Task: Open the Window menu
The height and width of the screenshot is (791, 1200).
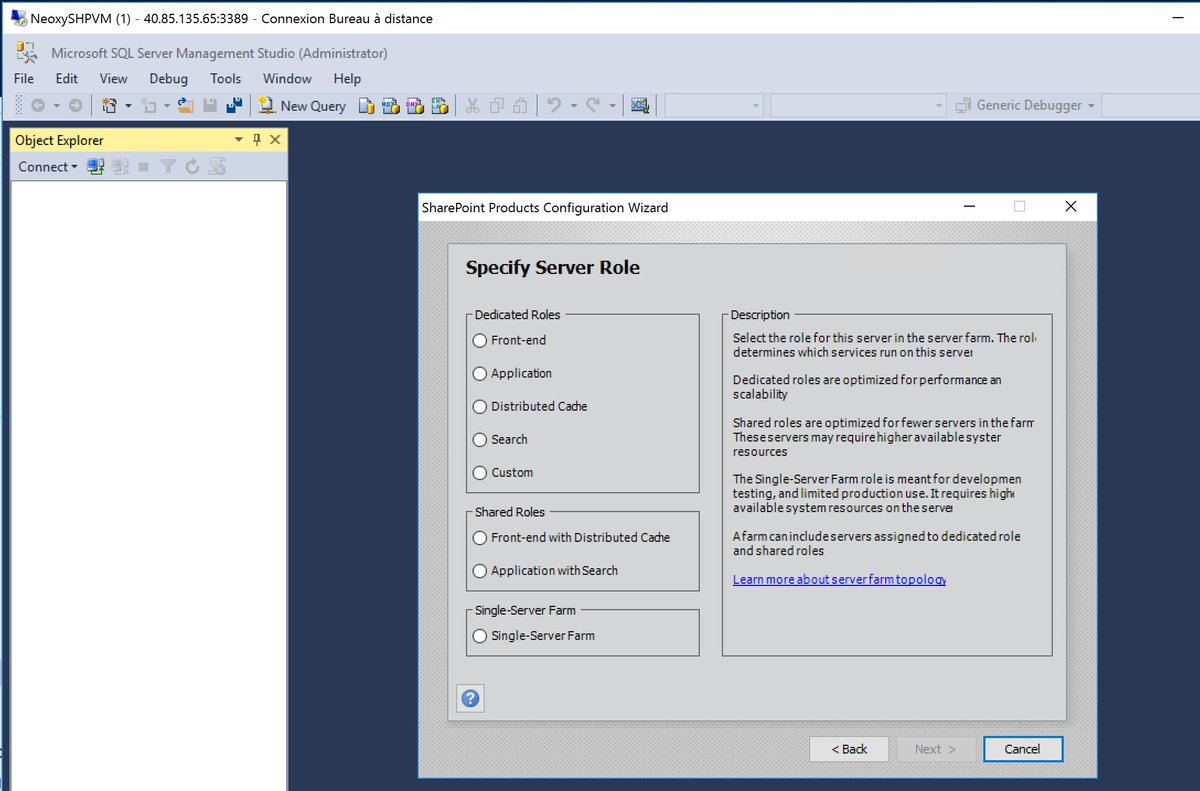Action: [x=287, y=79]
